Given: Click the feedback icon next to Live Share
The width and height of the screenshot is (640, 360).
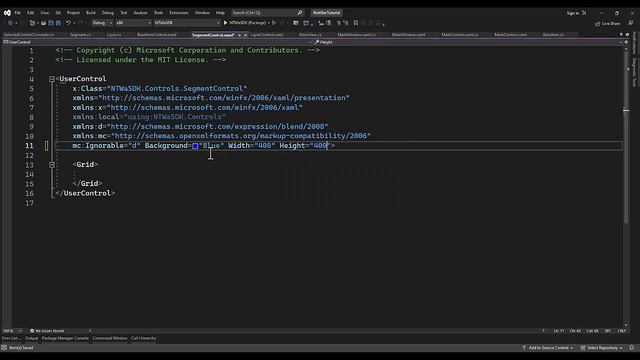Looking at the screenshot, I should pyautogui.click(x=631, y=23).
